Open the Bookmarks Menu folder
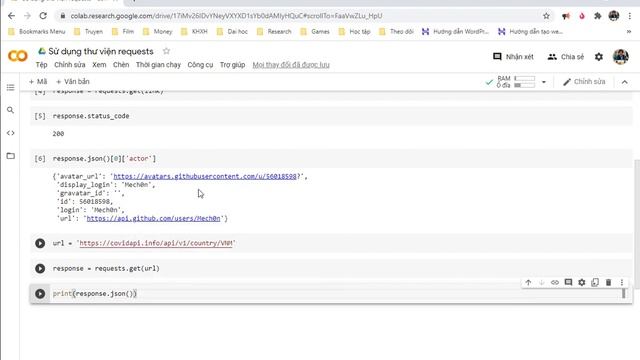 tap(37, 31)
